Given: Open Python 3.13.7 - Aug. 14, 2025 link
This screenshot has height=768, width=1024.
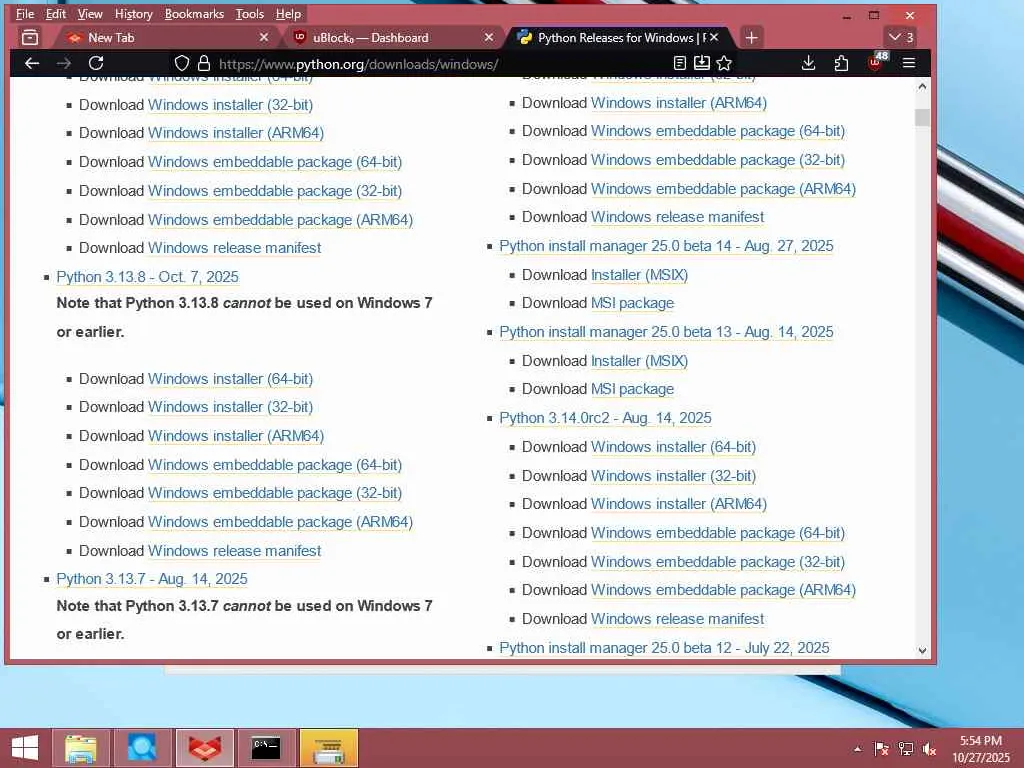Looking at the screenshot, I should click(x=152, y=579).
